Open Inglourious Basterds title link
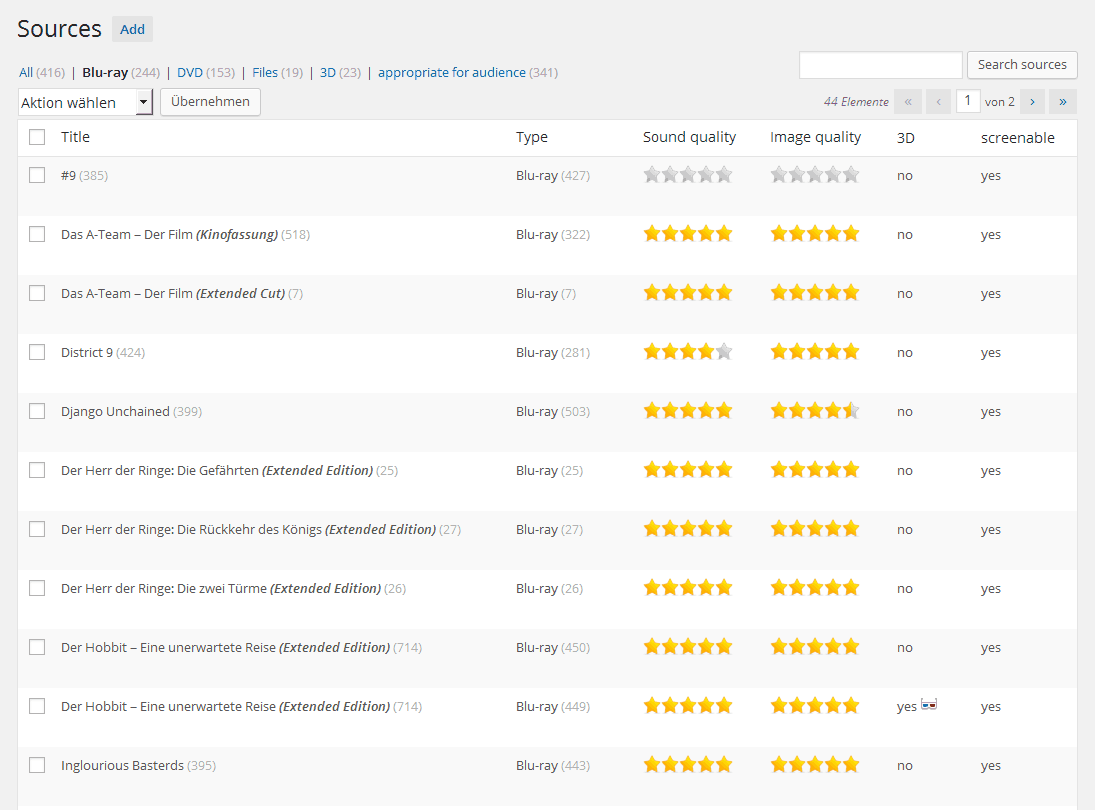The height and width of the screenshot is (810, 1095). coord(122,765)
